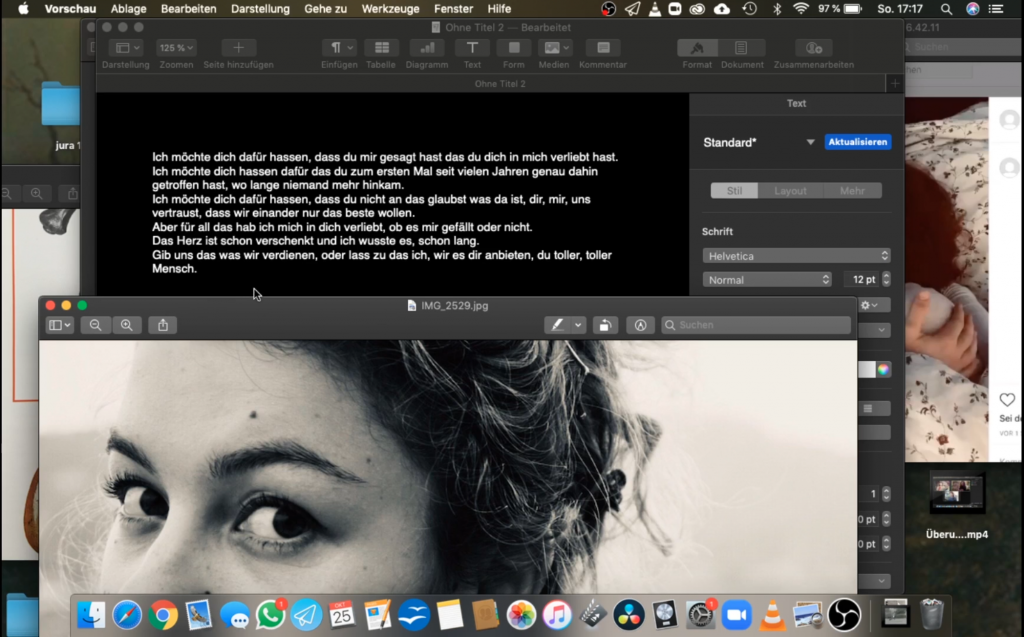Open the 125 % zoom dropdown
Image resolution: width=1024 pixels, height=637 pixels.
coord(176,48)
